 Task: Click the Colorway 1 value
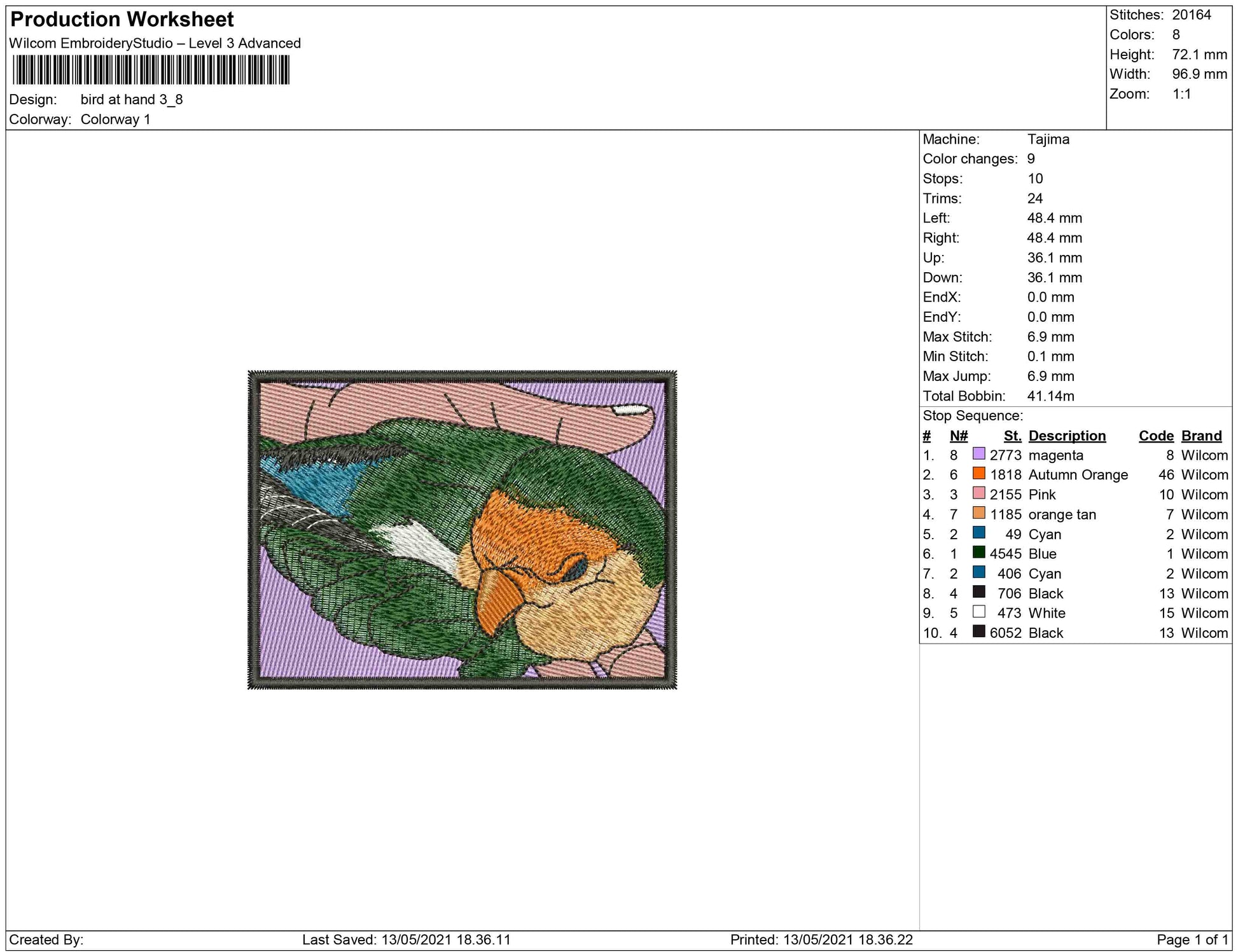pyautogui.click(x=115, y=120)
